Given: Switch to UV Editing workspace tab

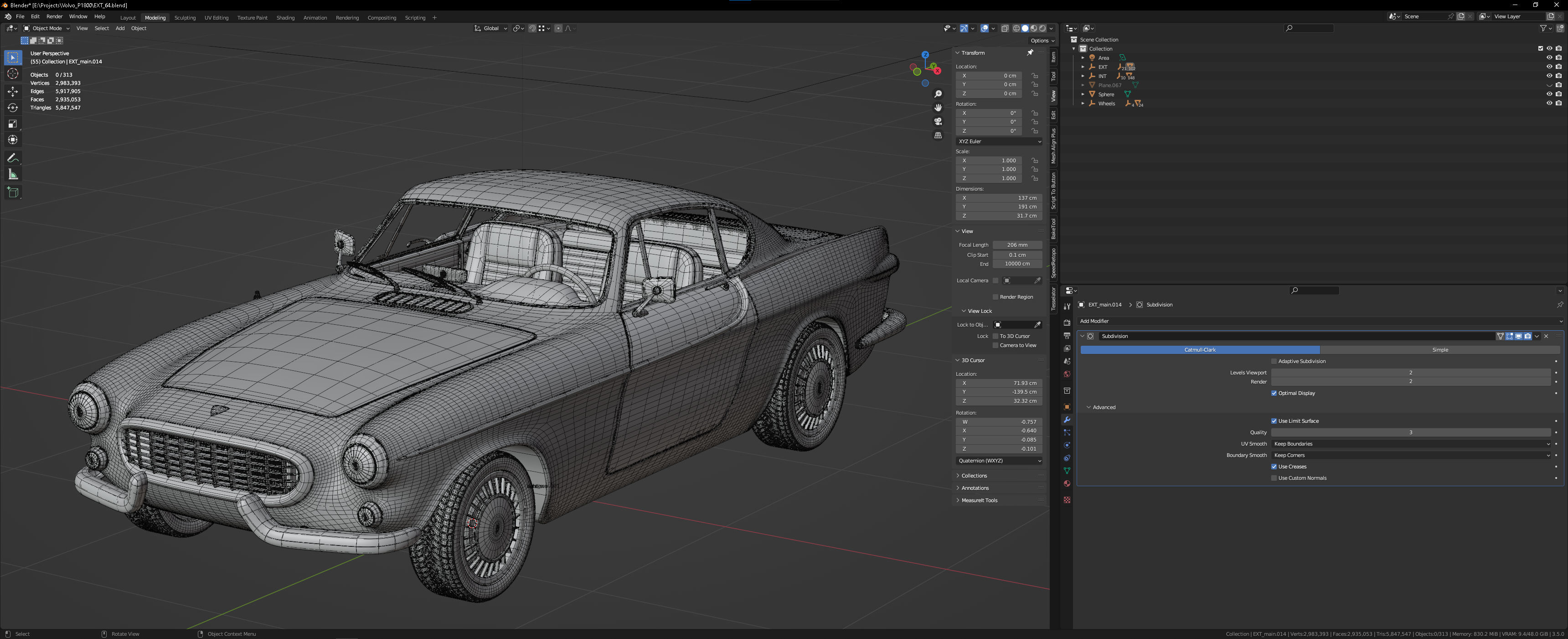Looking at the screenshot, I should pos(216,18).
